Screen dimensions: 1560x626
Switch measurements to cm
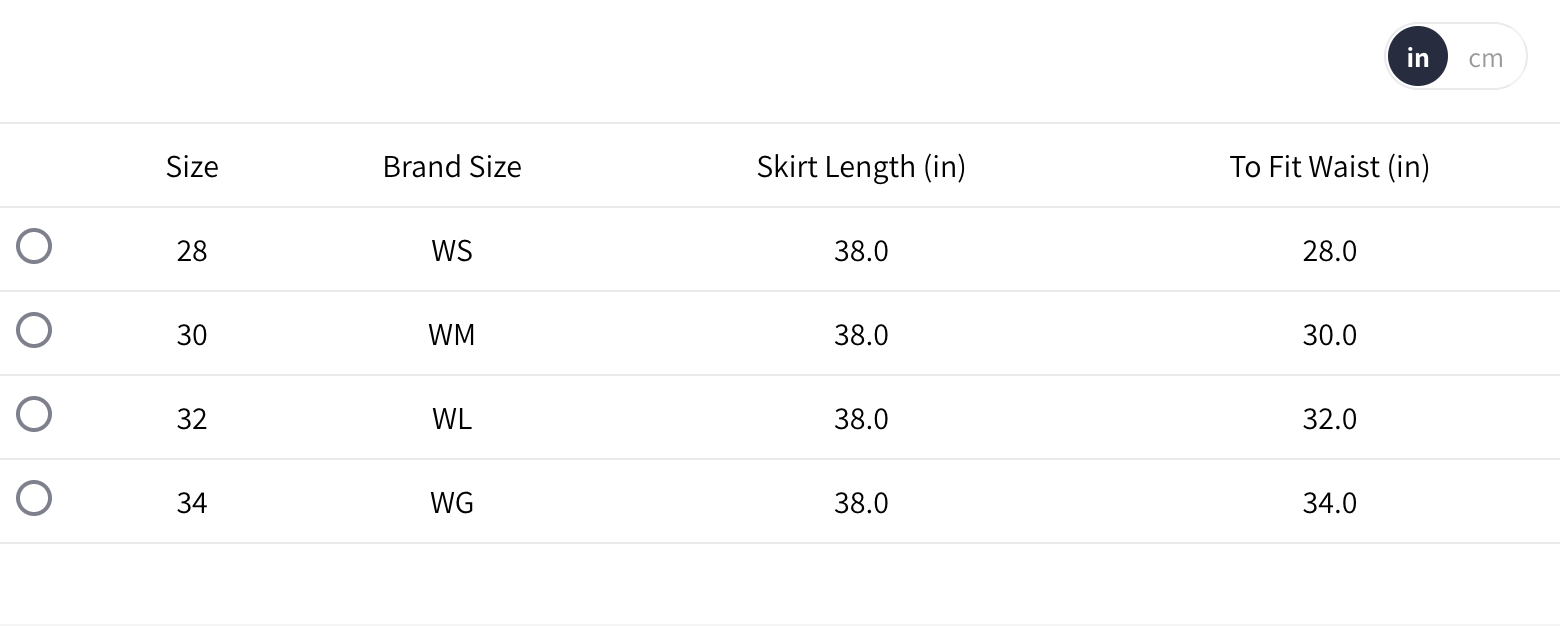pyautogui.click(x=1485, y=58)
